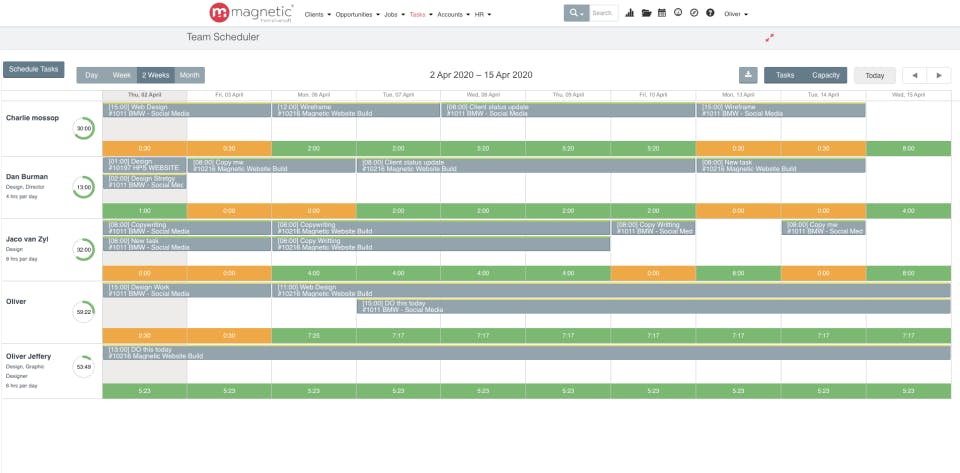Viewport: 960px width, 473px height.
Task: Open the help question mark icon
Action: pos(710,12)
